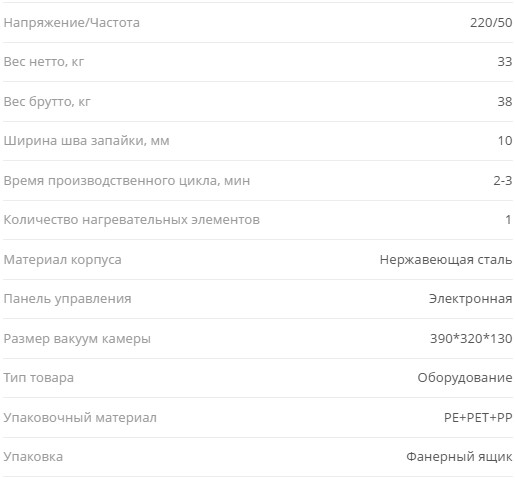Click the PE+PET+PP material value
Image resolution: width=515 pixels, height=482 pixels.
(x=478, y=417)
